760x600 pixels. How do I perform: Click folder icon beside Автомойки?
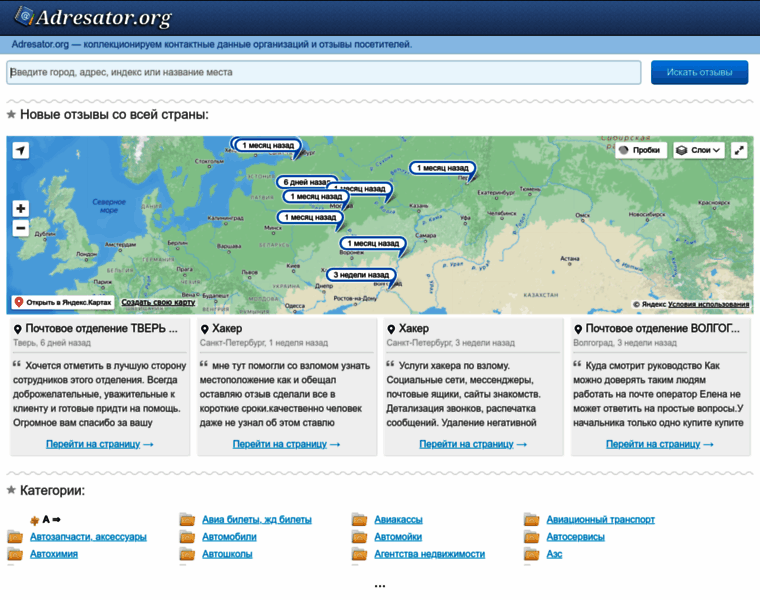point(359,537)
